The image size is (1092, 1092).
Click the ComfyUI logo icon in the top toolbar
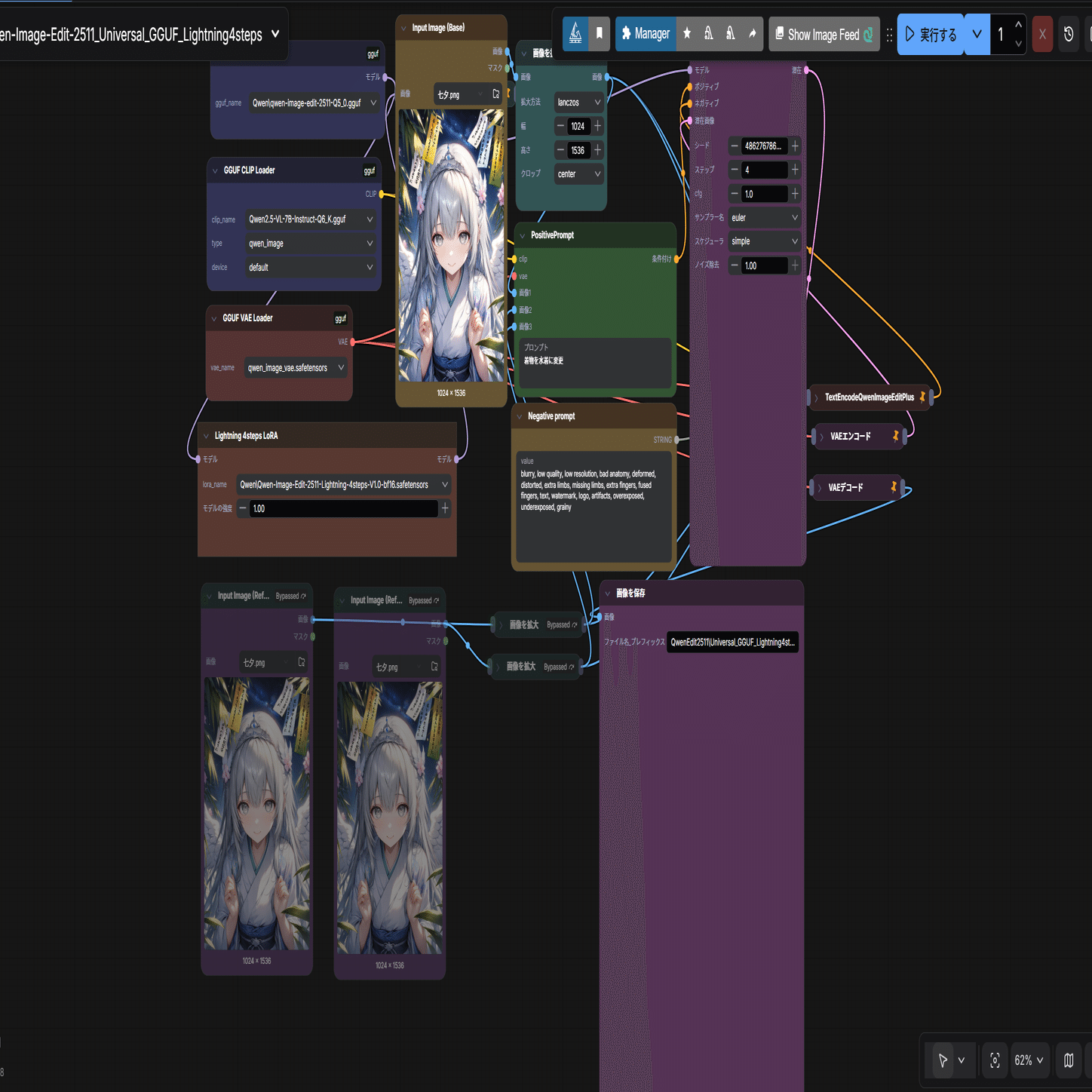[577, 33]
